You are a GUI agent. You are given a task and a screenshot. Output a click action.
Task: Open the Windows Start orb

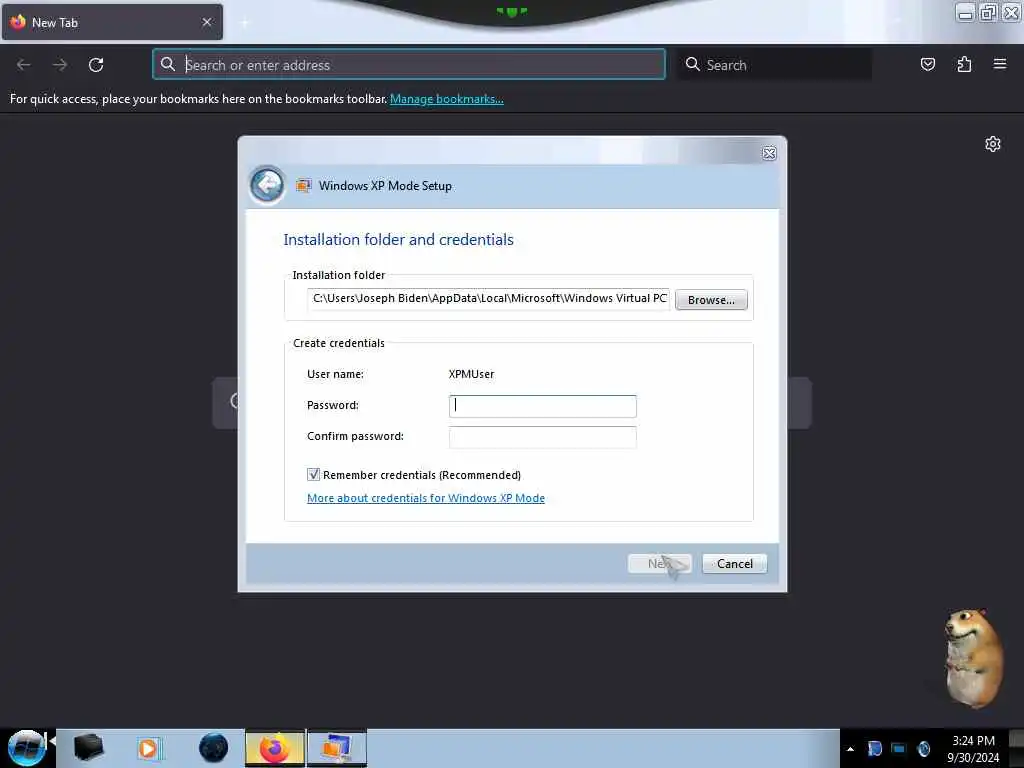click(26, 748)
